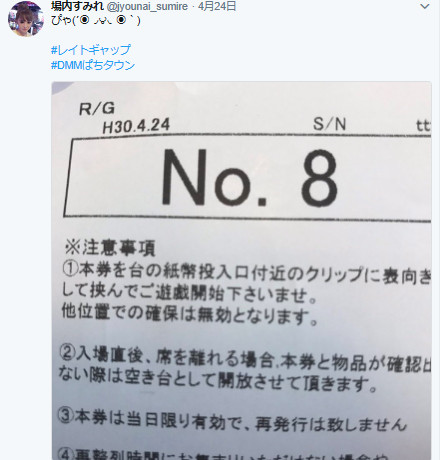Click the R/G label on the ticket

[97, 109]
